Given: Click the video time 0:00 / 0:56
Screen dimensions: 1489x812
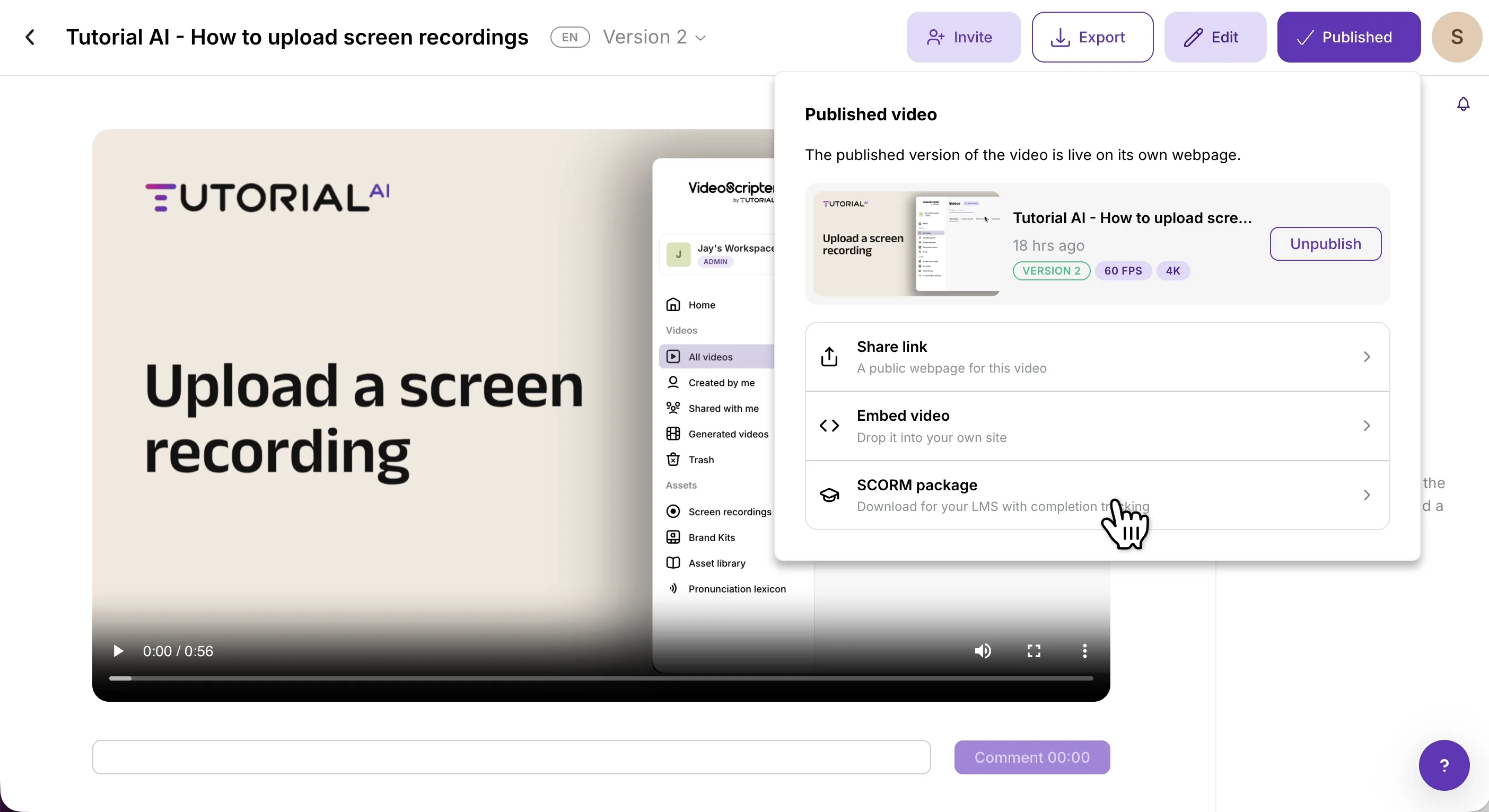Looking at the screenshot, I should (x=178, y=651).
